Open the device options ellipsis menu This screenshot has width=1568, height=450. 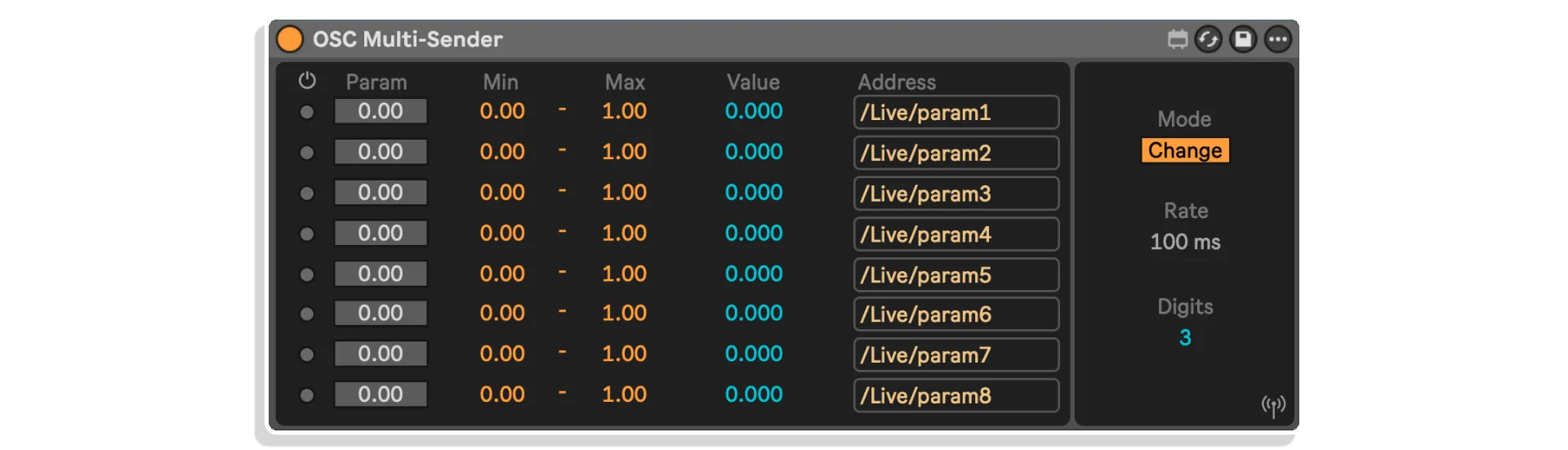tap(1278, 39)
